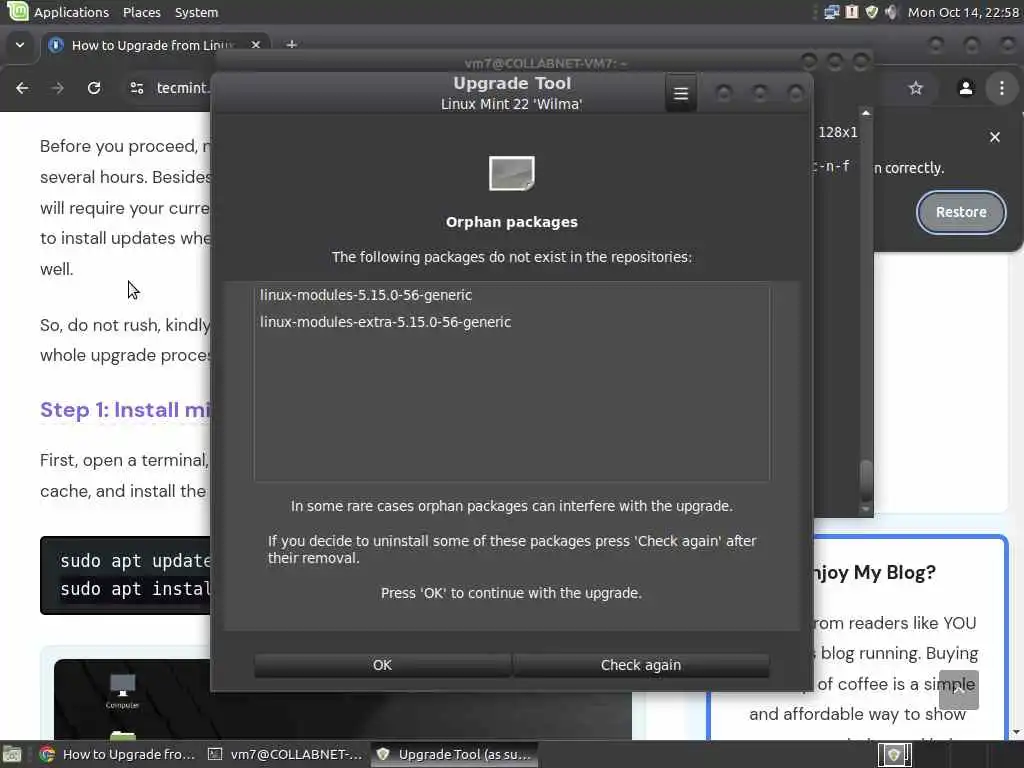The height and width of the screenshot is (768, 1024).
Task: Click the terminal window scrollbar thumb
Action: coord(866,481)
